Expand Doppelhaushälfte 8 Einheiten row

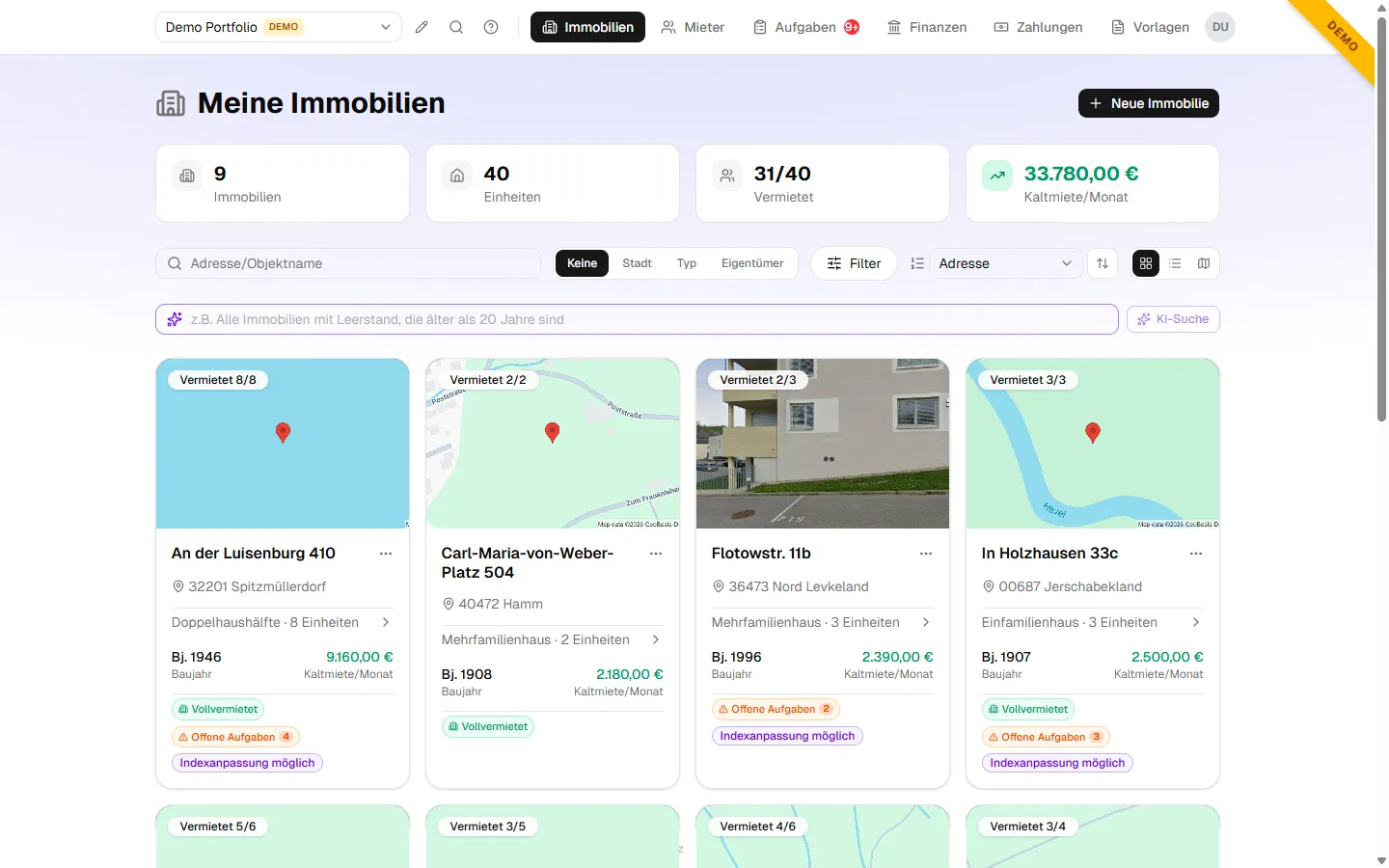283,622
